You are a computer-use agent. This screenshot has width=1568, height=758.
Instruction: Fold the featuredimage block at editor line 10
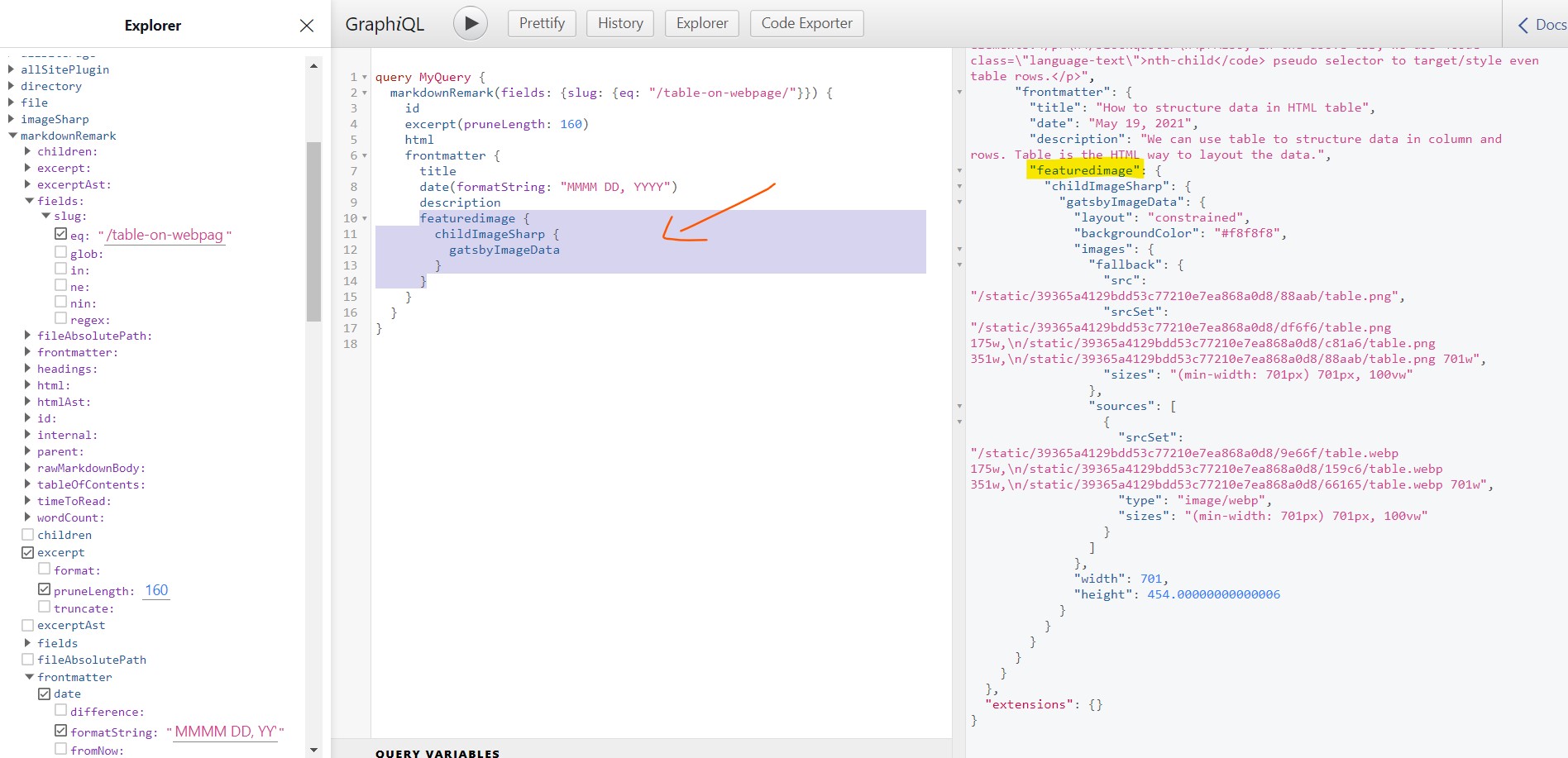365,218
